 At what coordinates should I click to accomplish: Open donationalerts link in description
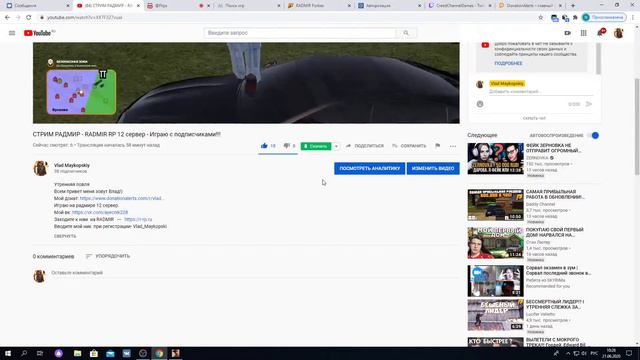coord(122,198)
